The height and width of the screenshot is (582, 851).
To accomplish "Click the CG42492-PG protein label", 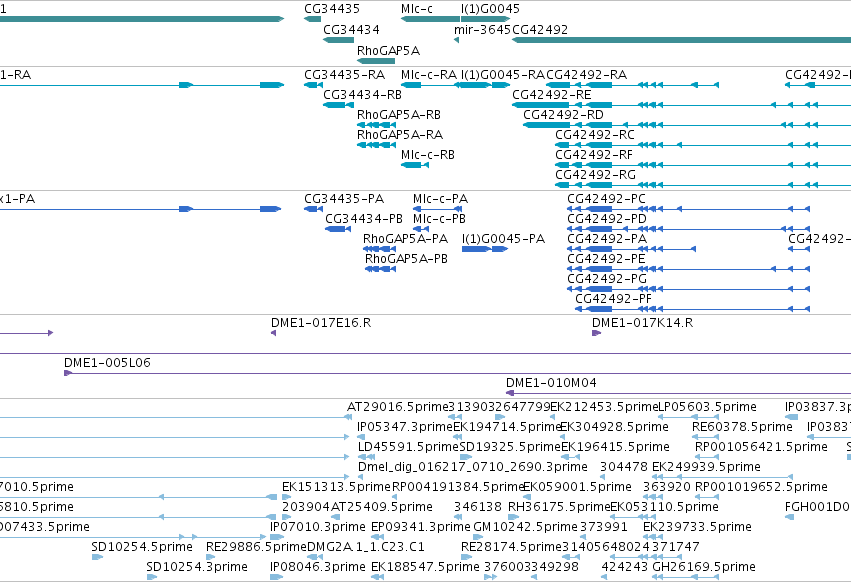I will pyautogui.click(x=607, y=279).
